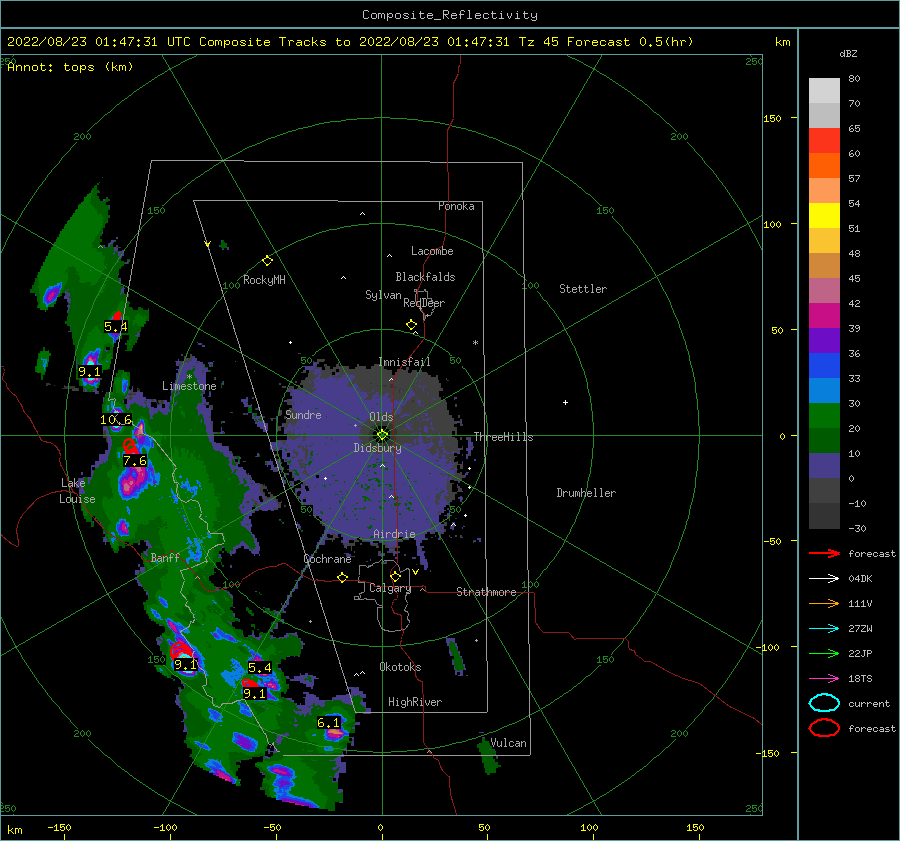Click the cyan 27ZW arrow legend icon
Image resolution: width=900 pixels, height=841 pixels.
point(824,629)
